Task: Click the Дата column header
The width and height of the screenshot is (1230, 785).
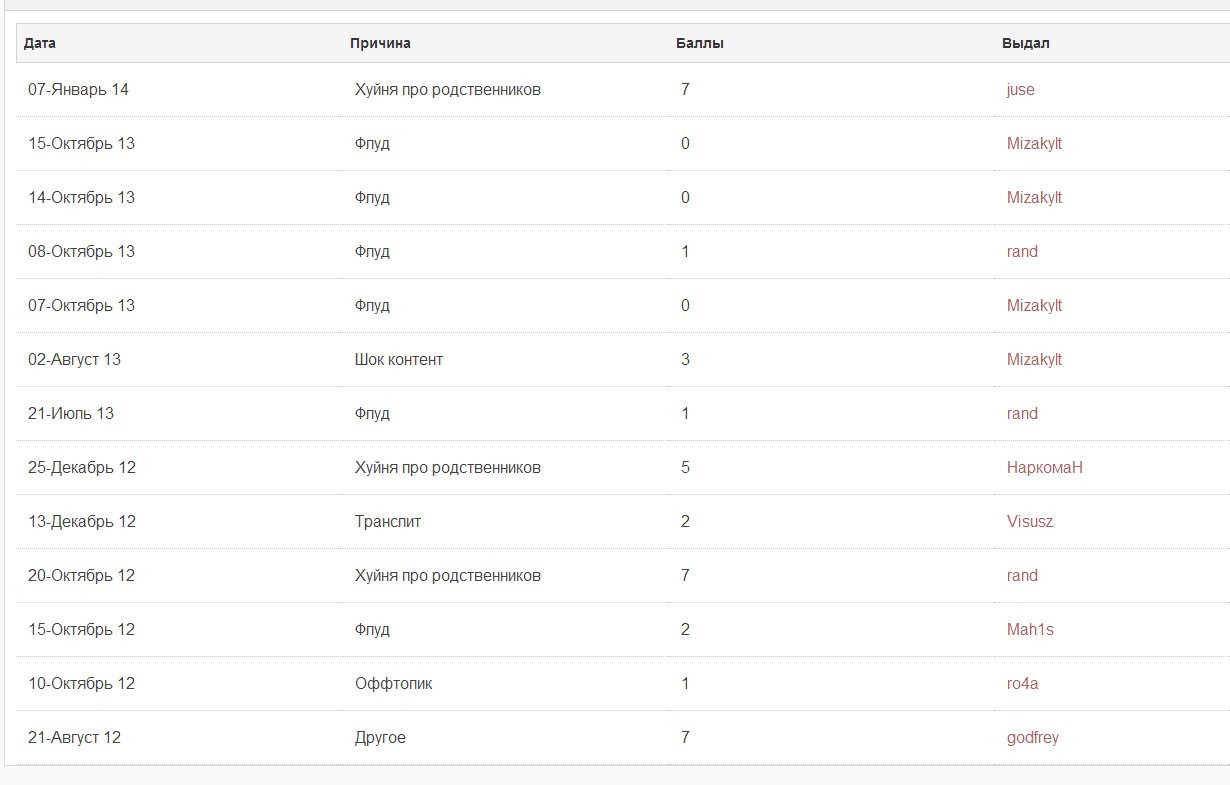Action: coord(39,44)
